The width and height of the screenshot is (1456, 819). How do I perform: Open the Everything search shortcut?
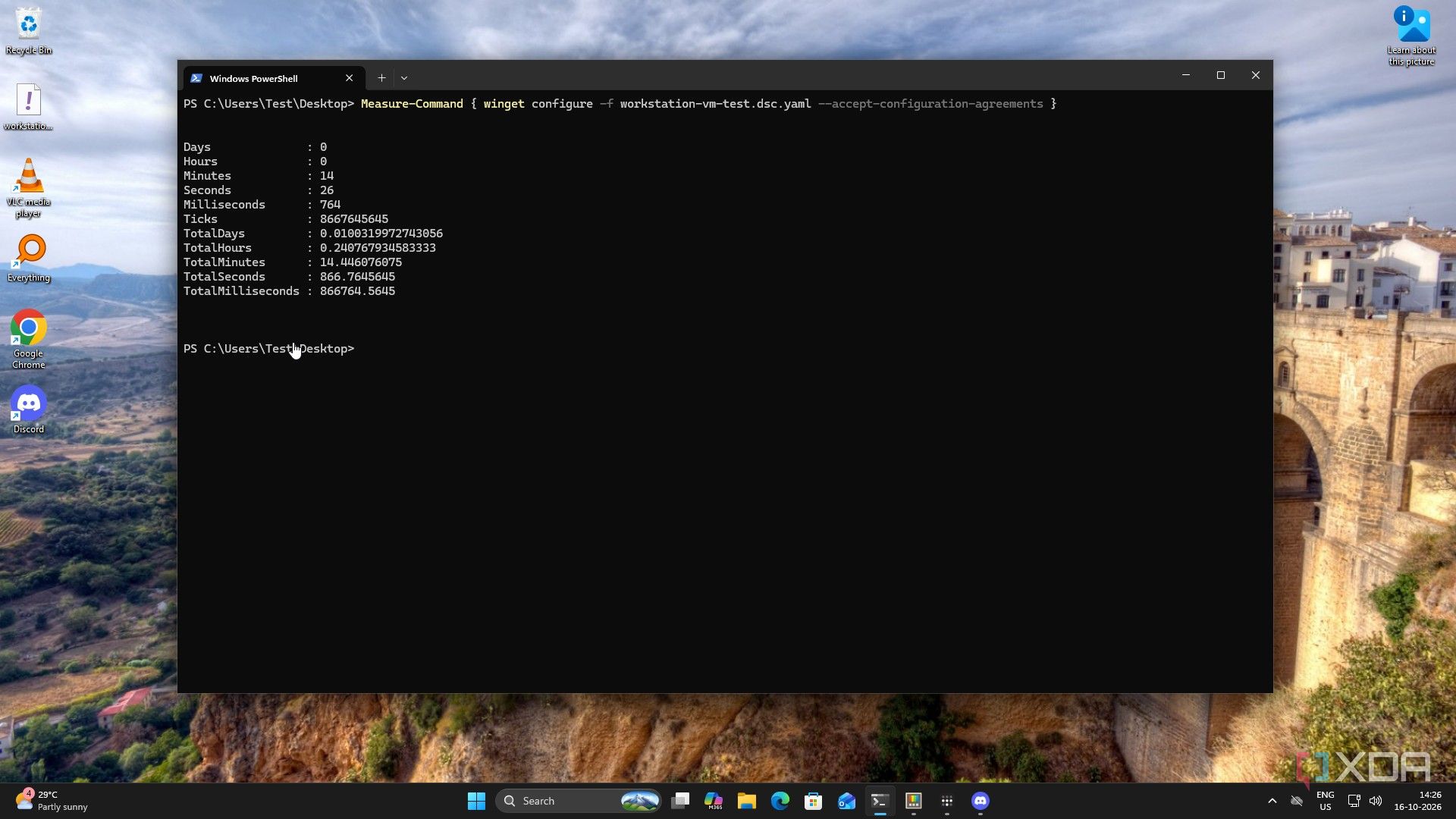(x=29, y=259)
